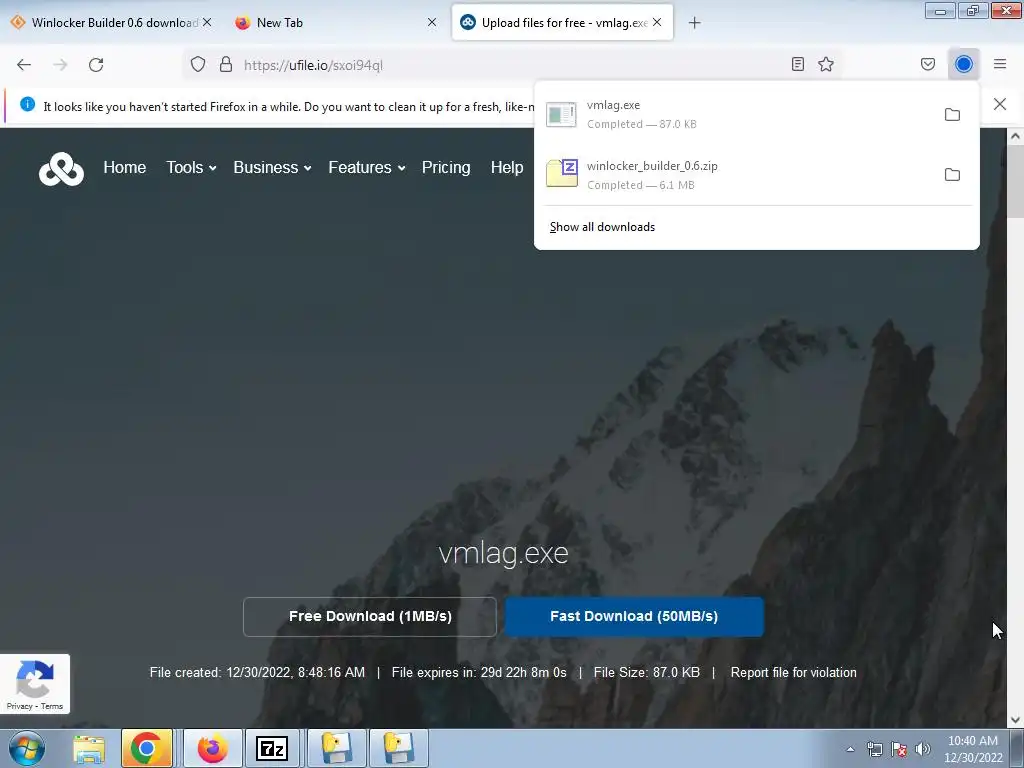Go back with the browser back arrow

pos(24,65)
